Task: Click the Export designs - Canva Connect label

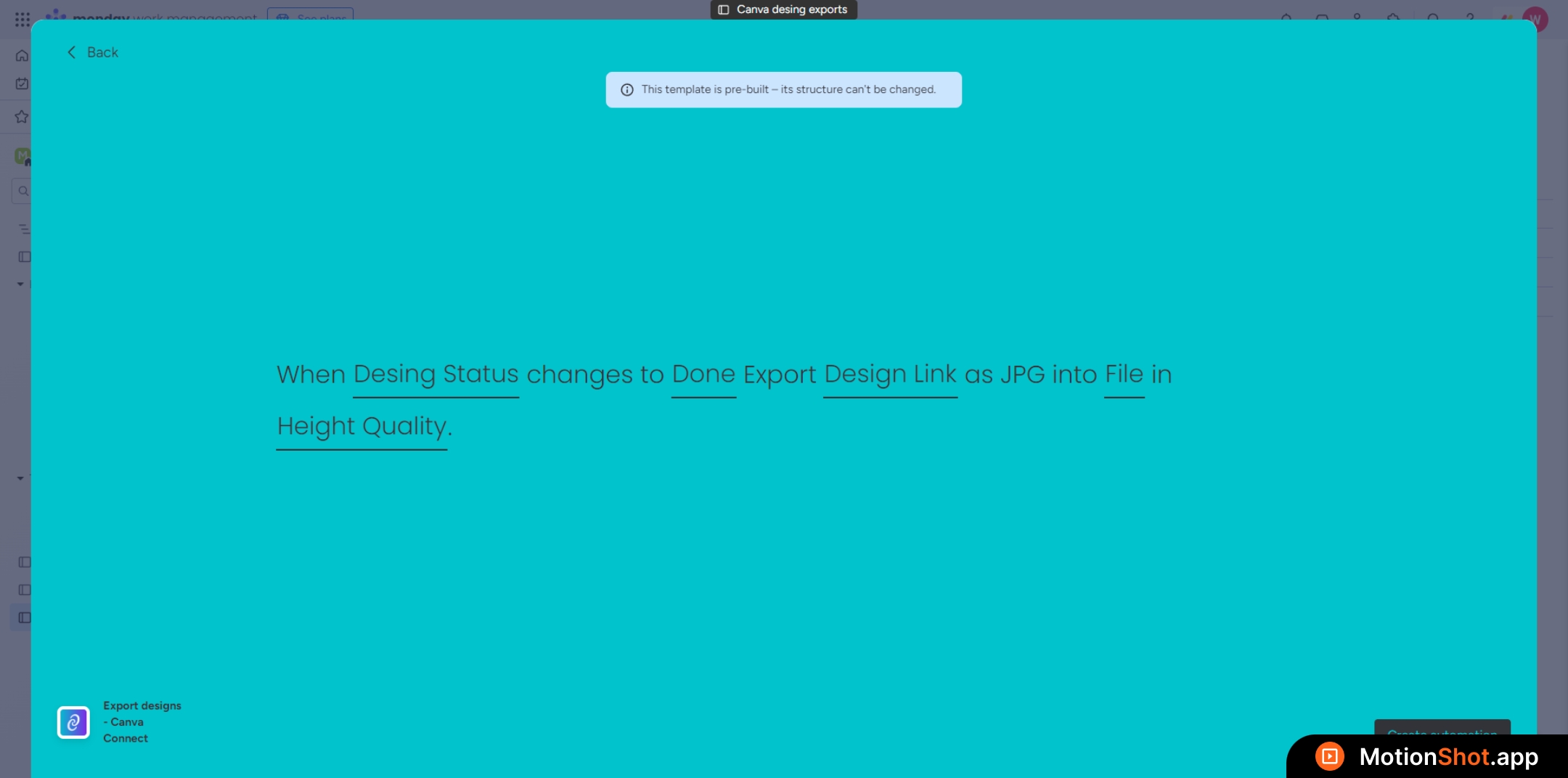Action: click(142, 721)
